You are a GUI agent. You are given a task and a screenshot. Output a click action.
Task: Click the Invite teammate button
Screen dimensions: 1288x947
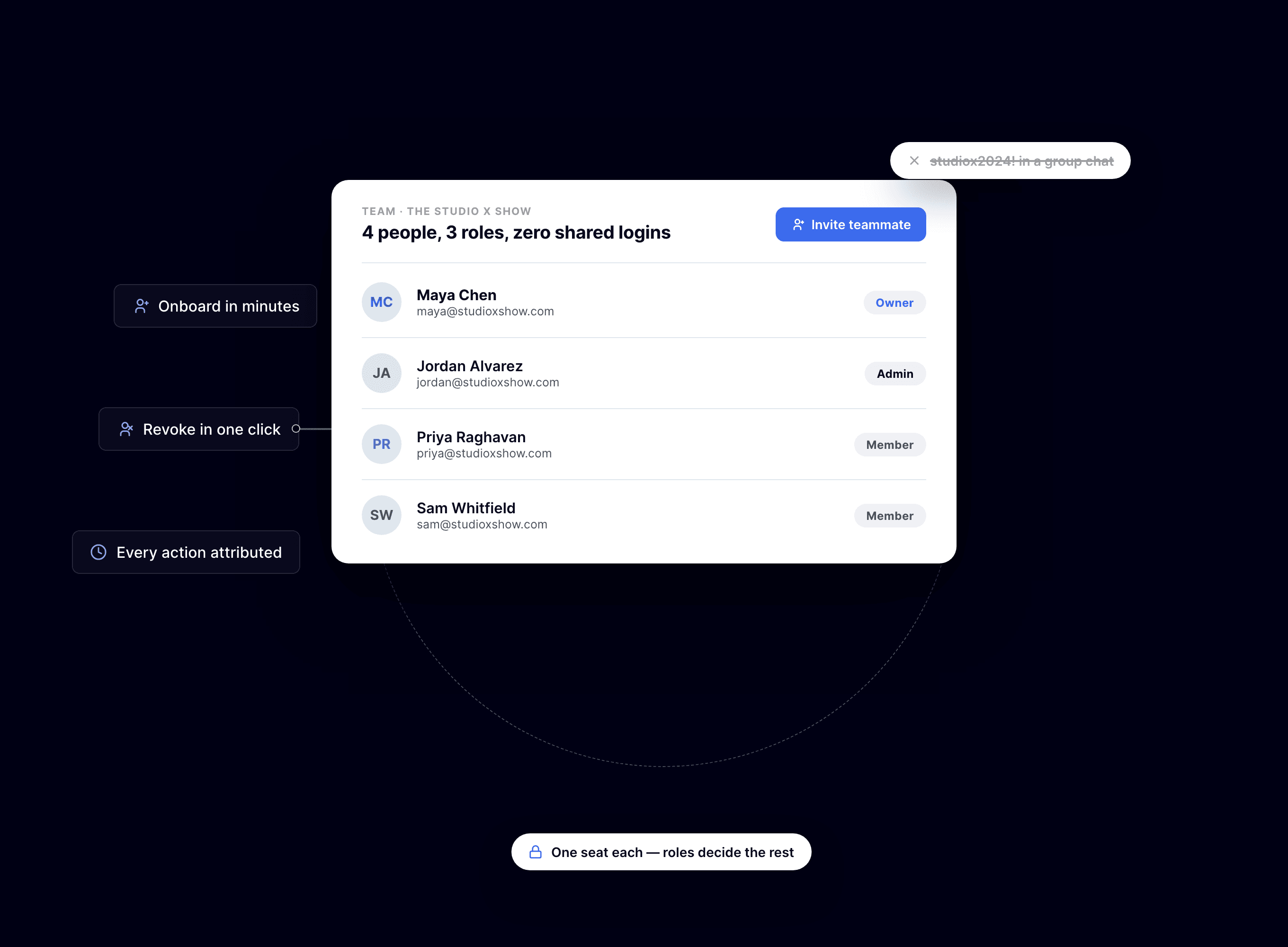tap(850, 224)
